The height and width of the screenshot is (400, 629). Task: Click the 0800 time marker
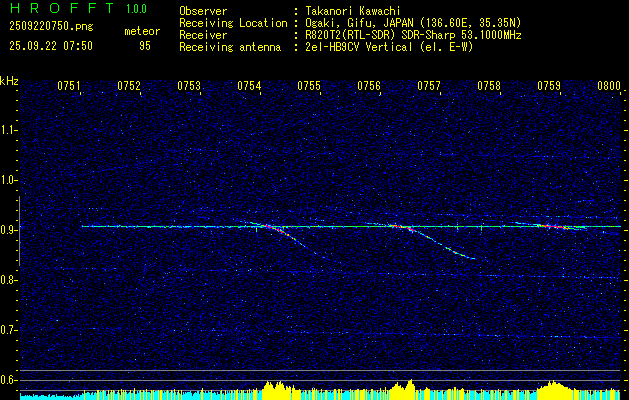[608, 87]
